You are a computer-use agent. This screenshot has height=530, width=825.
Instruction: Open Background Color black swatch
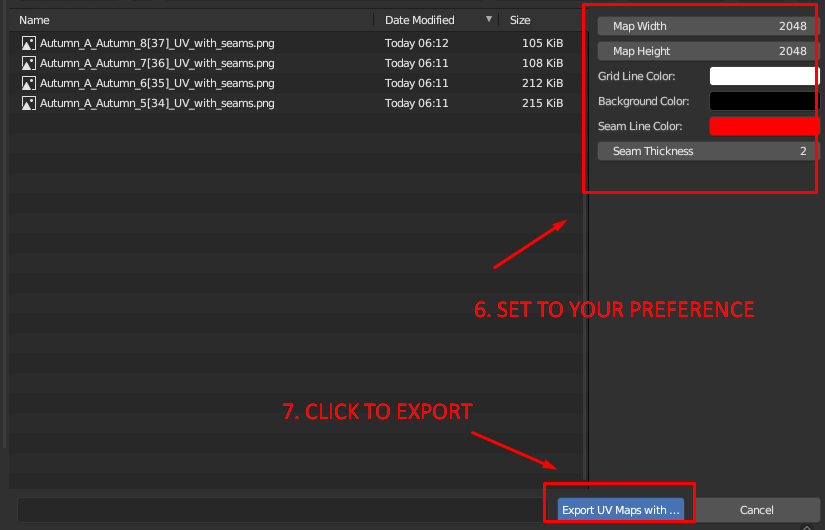pyautogui.click(x=764, y=101)
